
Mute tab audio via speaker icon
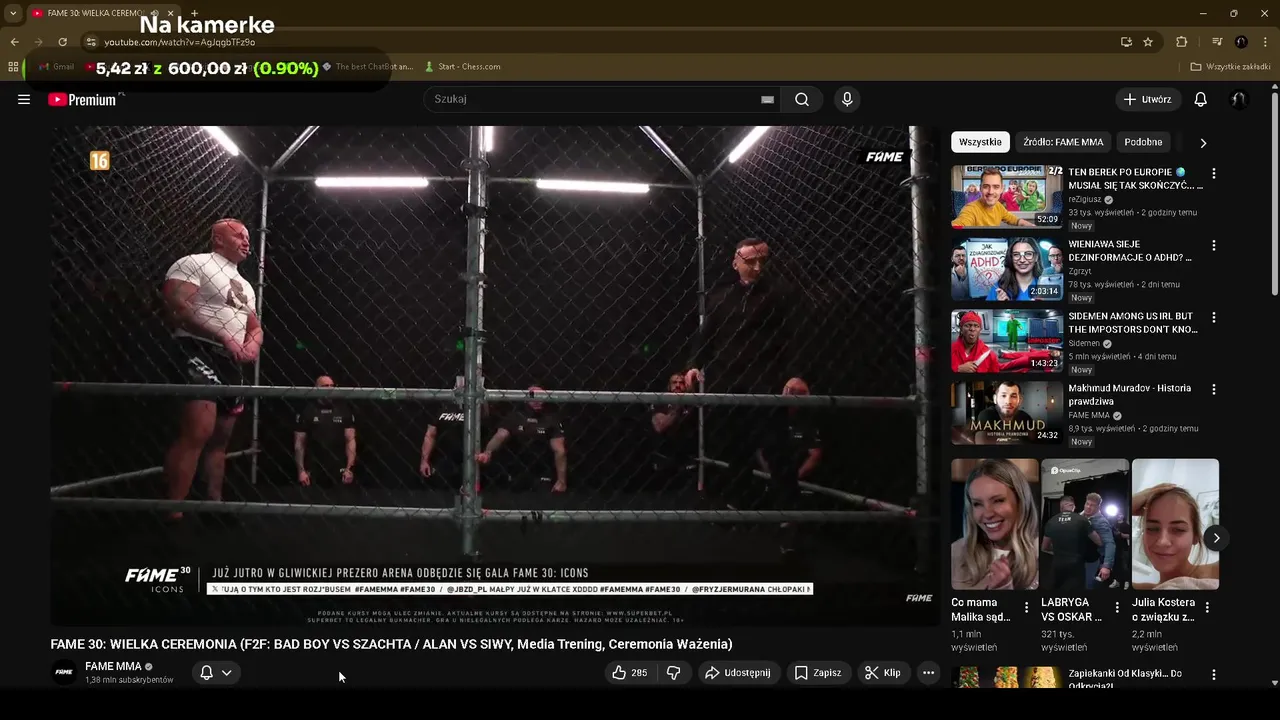pyautogui.click(x=154, y=13)
